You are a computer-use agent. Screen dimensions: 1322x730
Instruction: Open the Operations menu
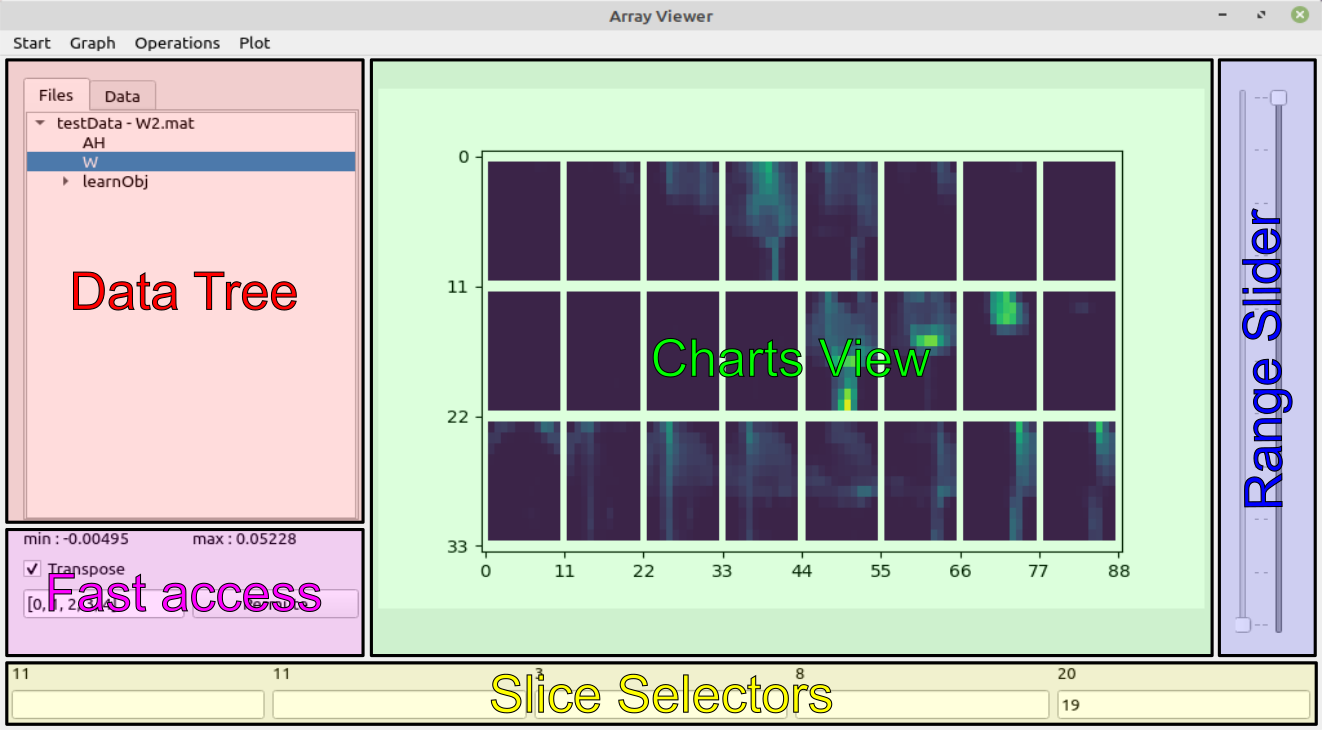click(177, 43)
